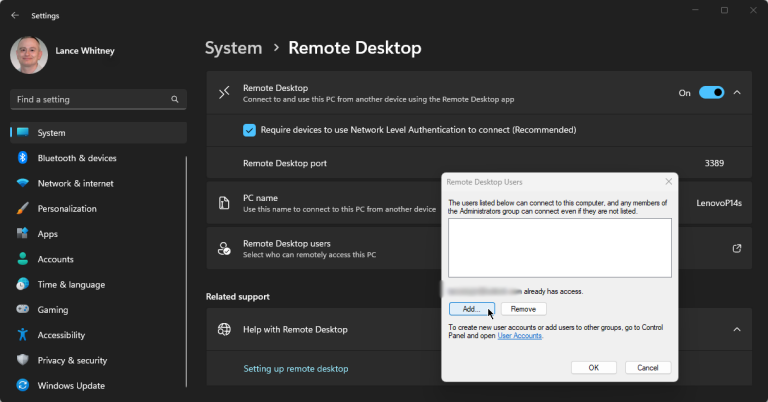Click the Privacy & security shield icon
The height and width of the screenshot is (402, 768).
pos(23,360)
